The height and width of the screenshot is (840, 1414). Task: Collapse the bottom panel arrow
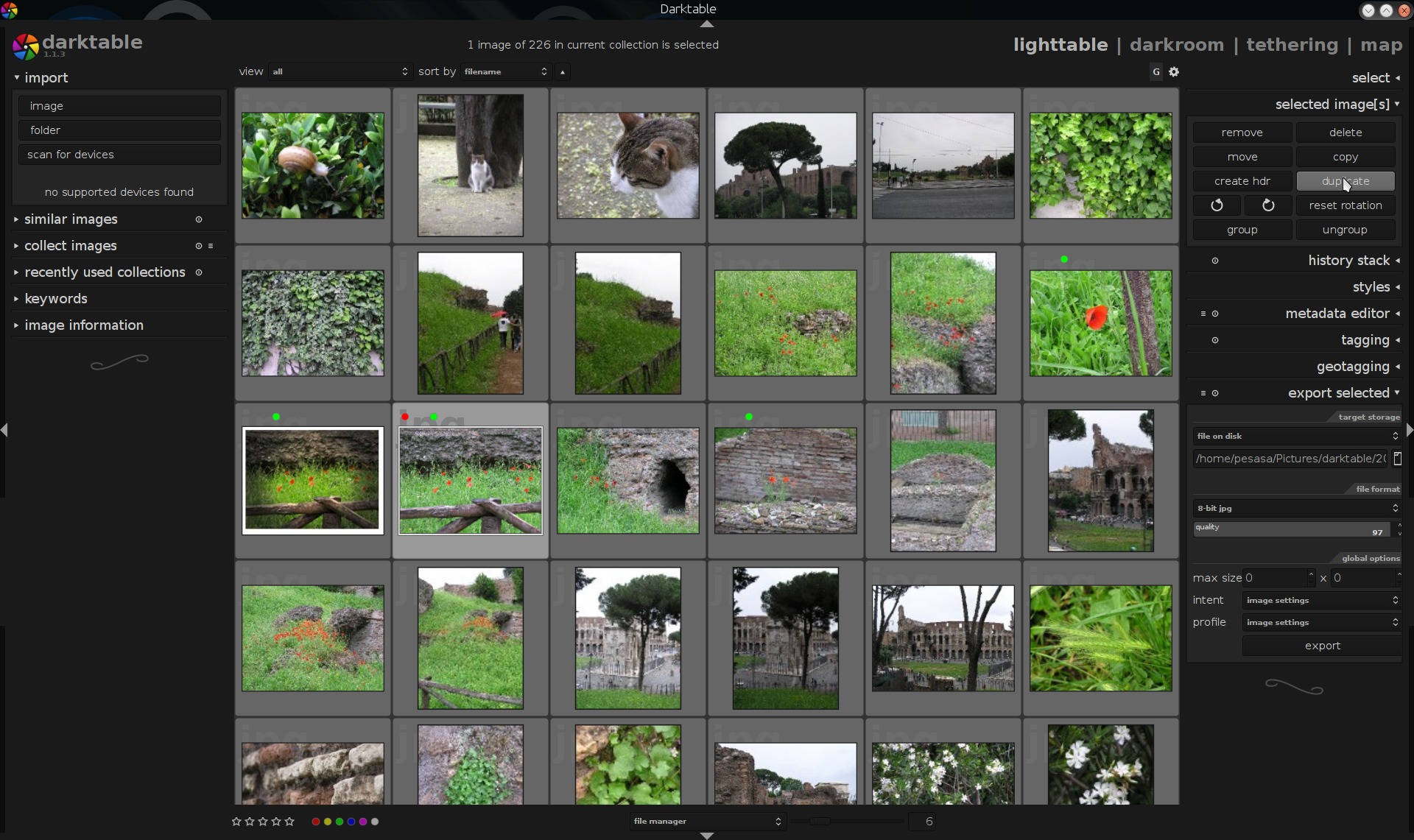click(x=707, y=836)
